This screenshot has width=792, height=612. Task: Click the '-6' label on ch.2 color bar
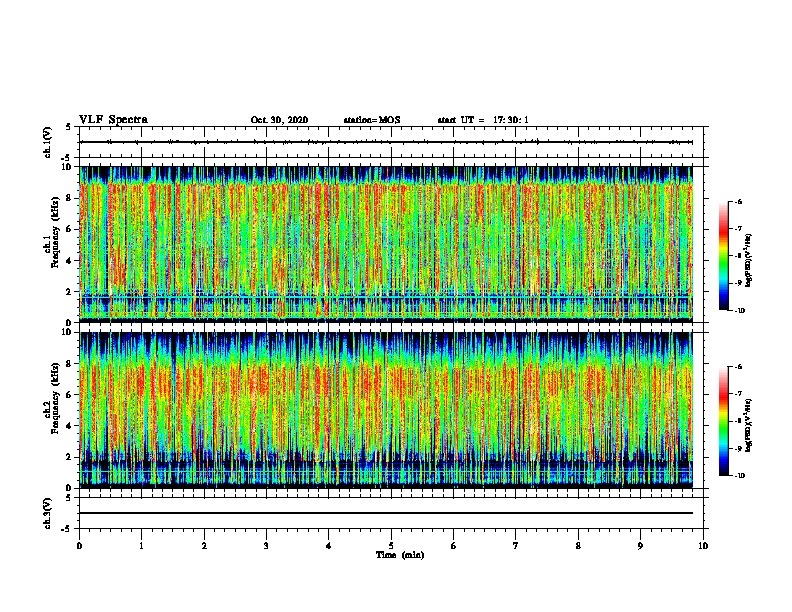(738, 367)
